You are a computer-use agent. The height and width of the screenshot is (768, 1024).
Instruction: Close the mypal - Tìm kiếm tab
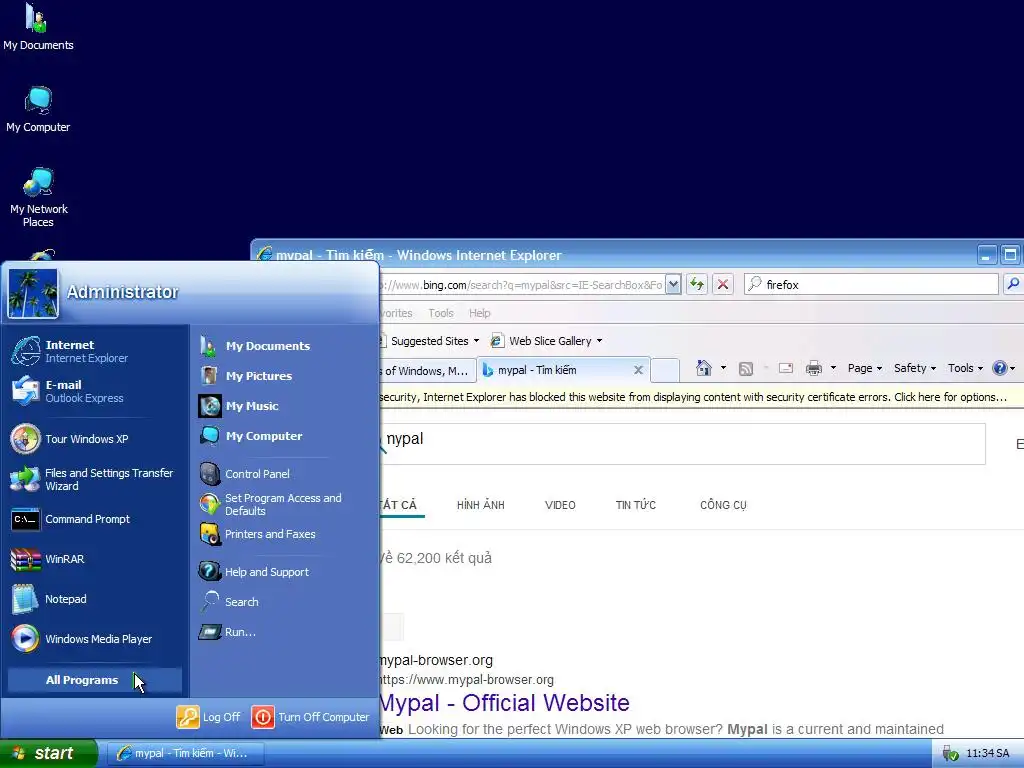tap(638, 370)
